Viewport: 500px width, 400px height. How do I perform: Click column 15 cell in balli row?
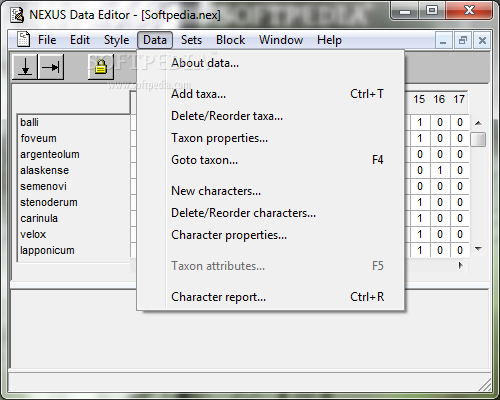click(x=420, y=122)
